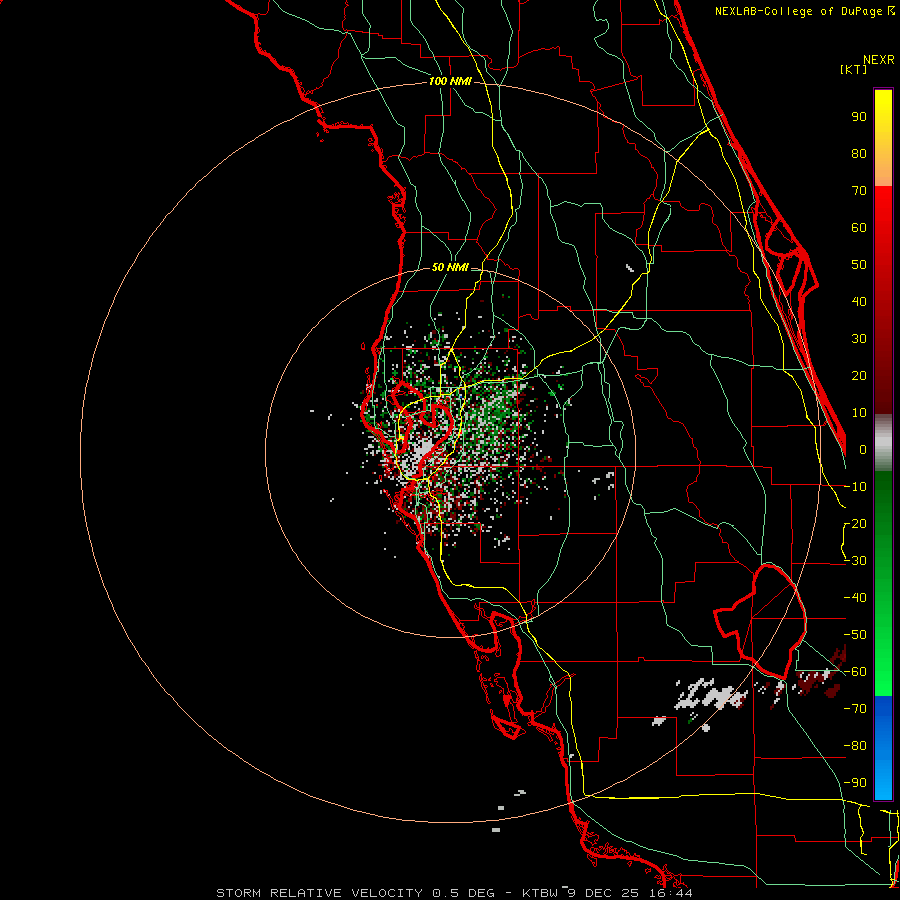This screenshot has width=900, height=900.
Task: Pick the blue segment of velocity color bar
Action: [883, 748]
